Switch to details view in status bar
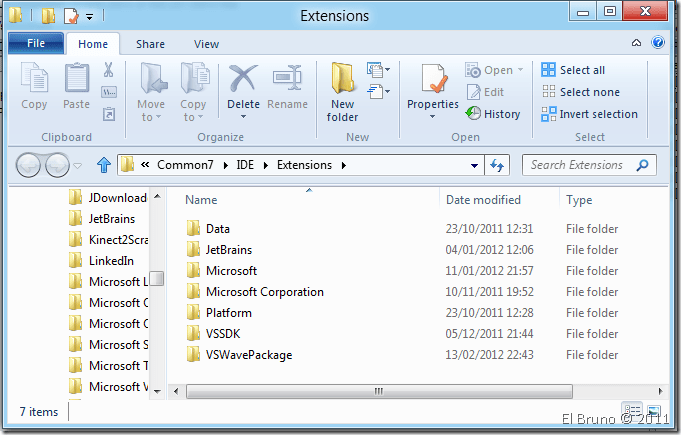The width and height of the screenshot is (681, 435). click(x=632, y=411)
